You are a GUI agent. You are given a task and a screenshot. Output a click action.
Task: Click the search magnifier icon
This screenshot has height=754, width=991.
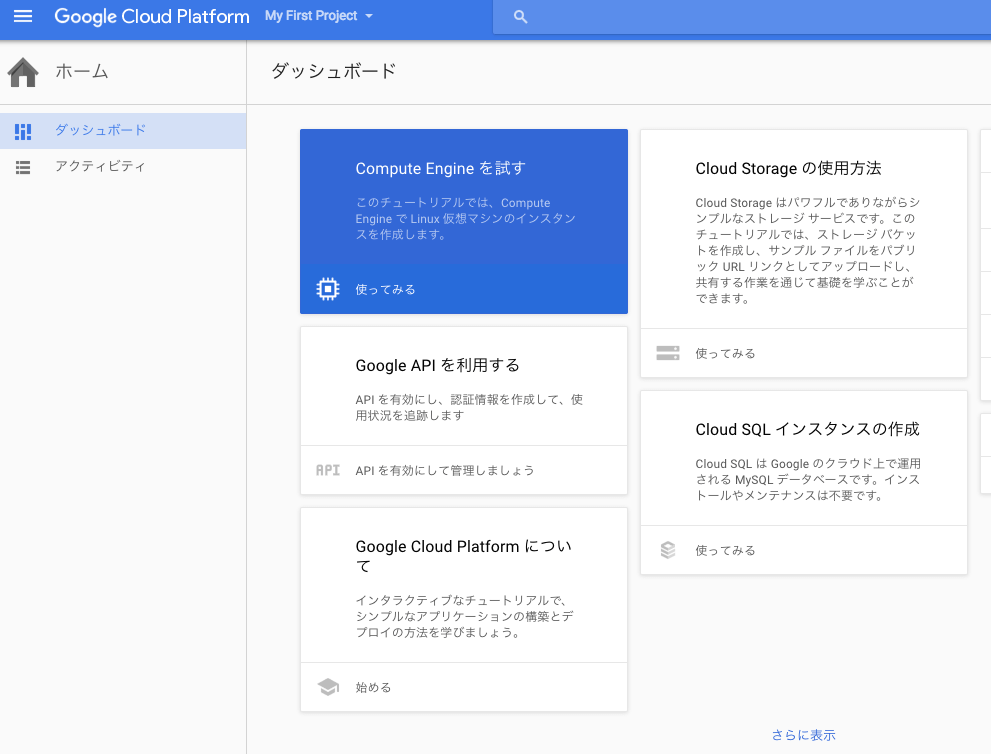click(519, 17)
